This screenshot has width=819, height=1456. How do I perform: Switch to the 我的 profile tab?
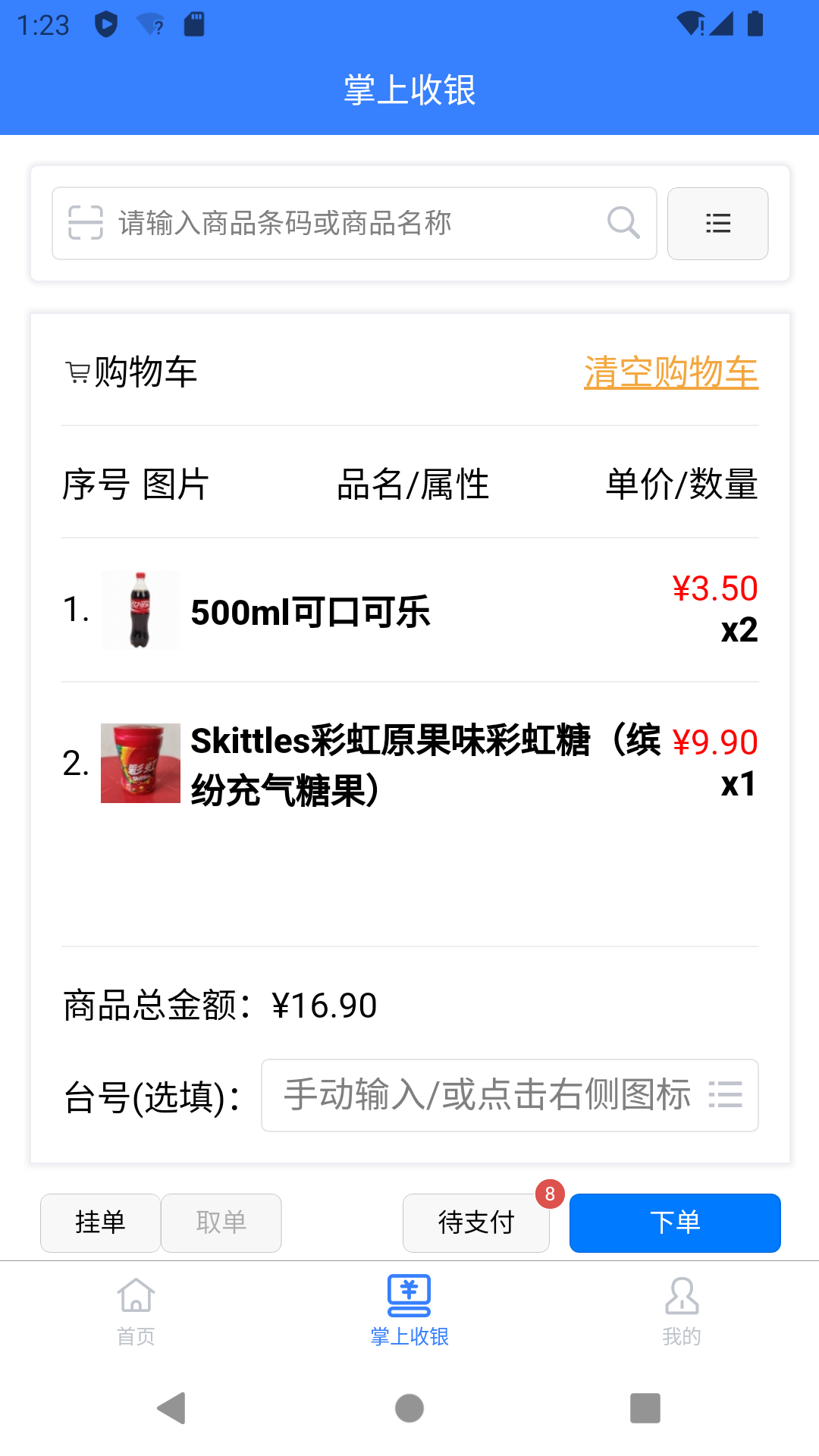point(682,1310)
